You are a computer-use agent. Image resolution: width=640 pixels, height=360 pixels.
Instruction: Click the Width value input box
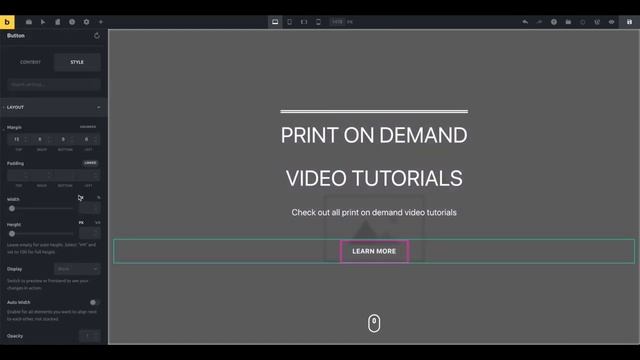[89, 208]
